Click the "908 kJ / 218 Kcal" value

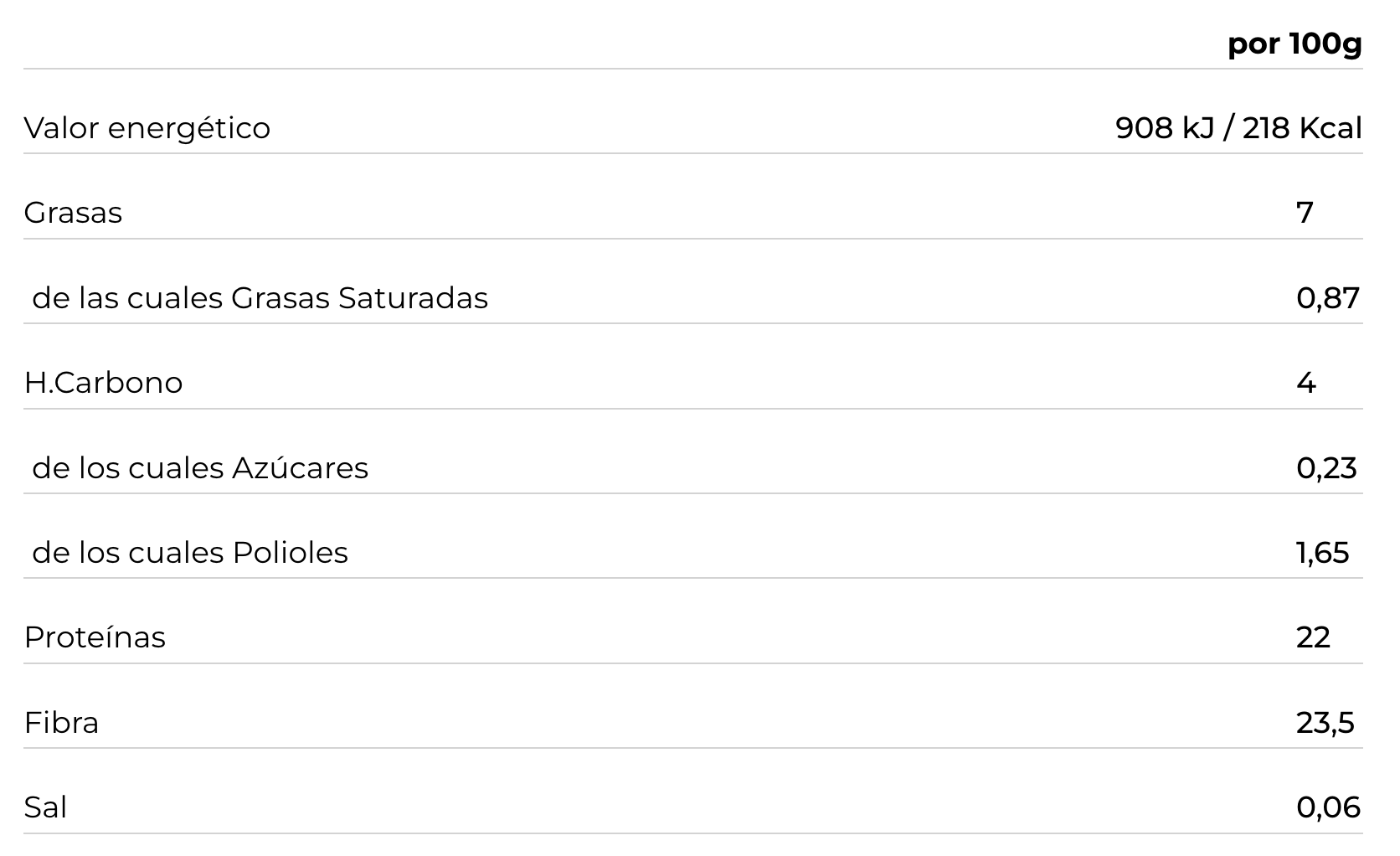pyautogui.click(x=1238, y=128)
